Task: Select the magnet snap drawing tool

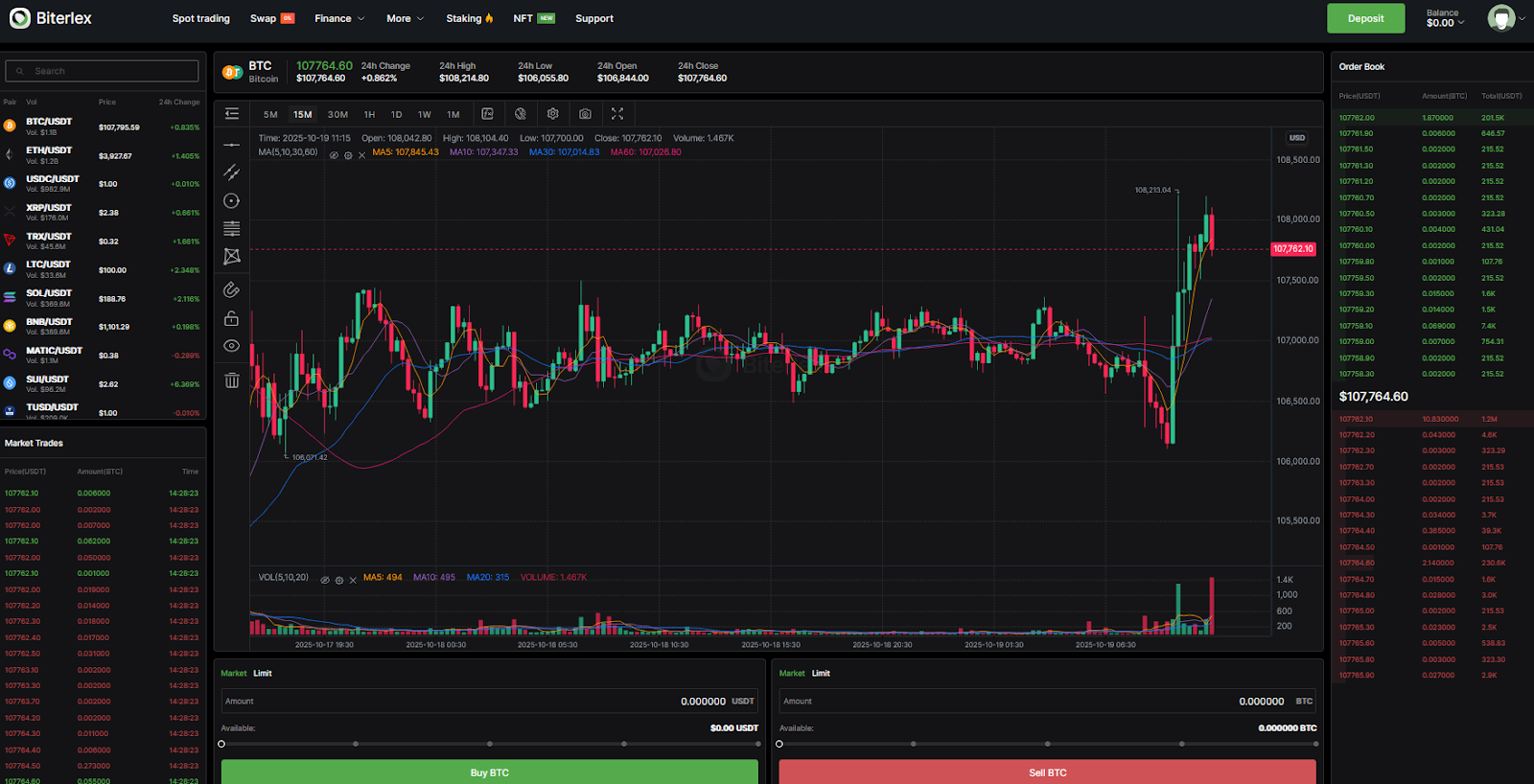Action: (231, 289)
